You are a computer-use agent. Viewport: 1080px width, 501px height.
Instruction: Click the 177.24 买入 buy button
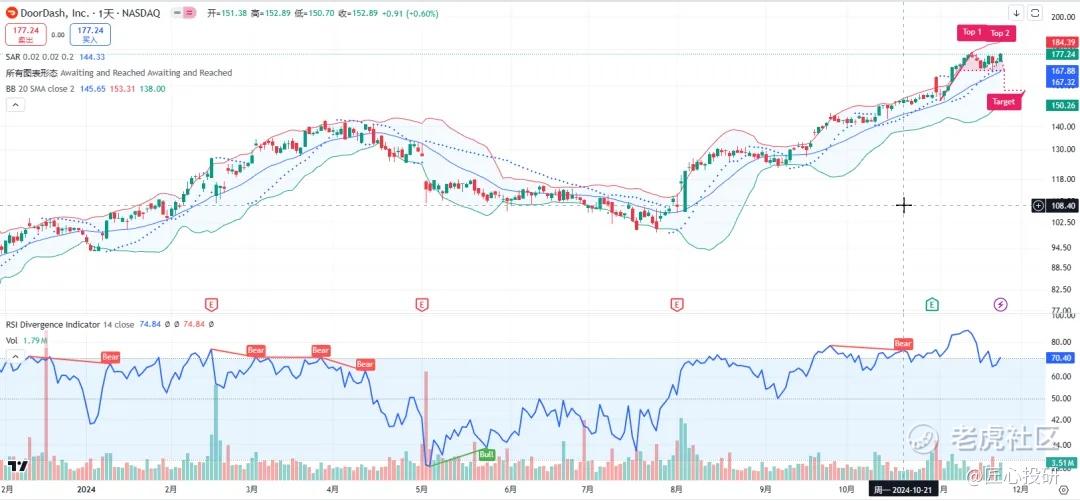[90, 34]
